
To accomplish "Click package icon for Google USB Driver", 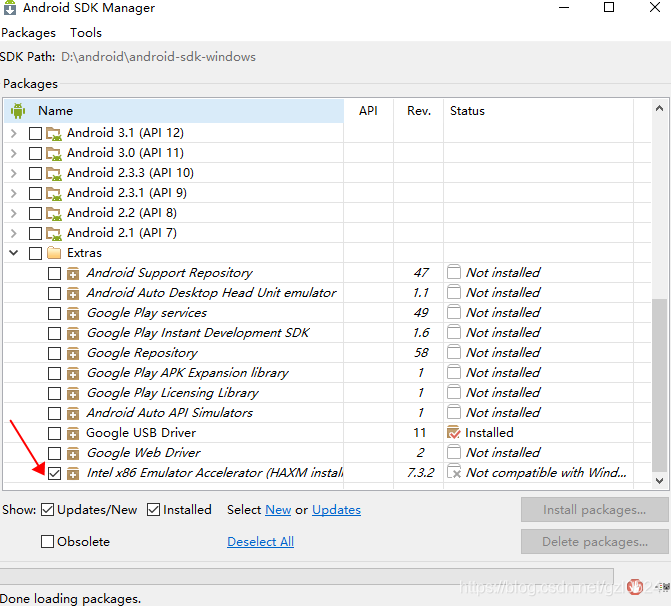I will tap(73, 433).
